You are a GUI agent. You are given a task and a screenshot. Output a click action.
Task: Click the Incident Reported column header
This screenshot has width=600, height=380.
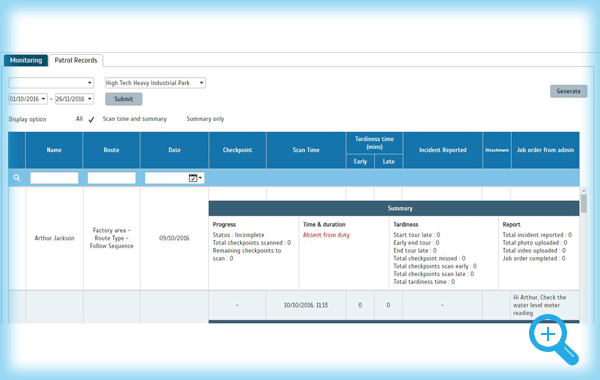tap(443, 150)
